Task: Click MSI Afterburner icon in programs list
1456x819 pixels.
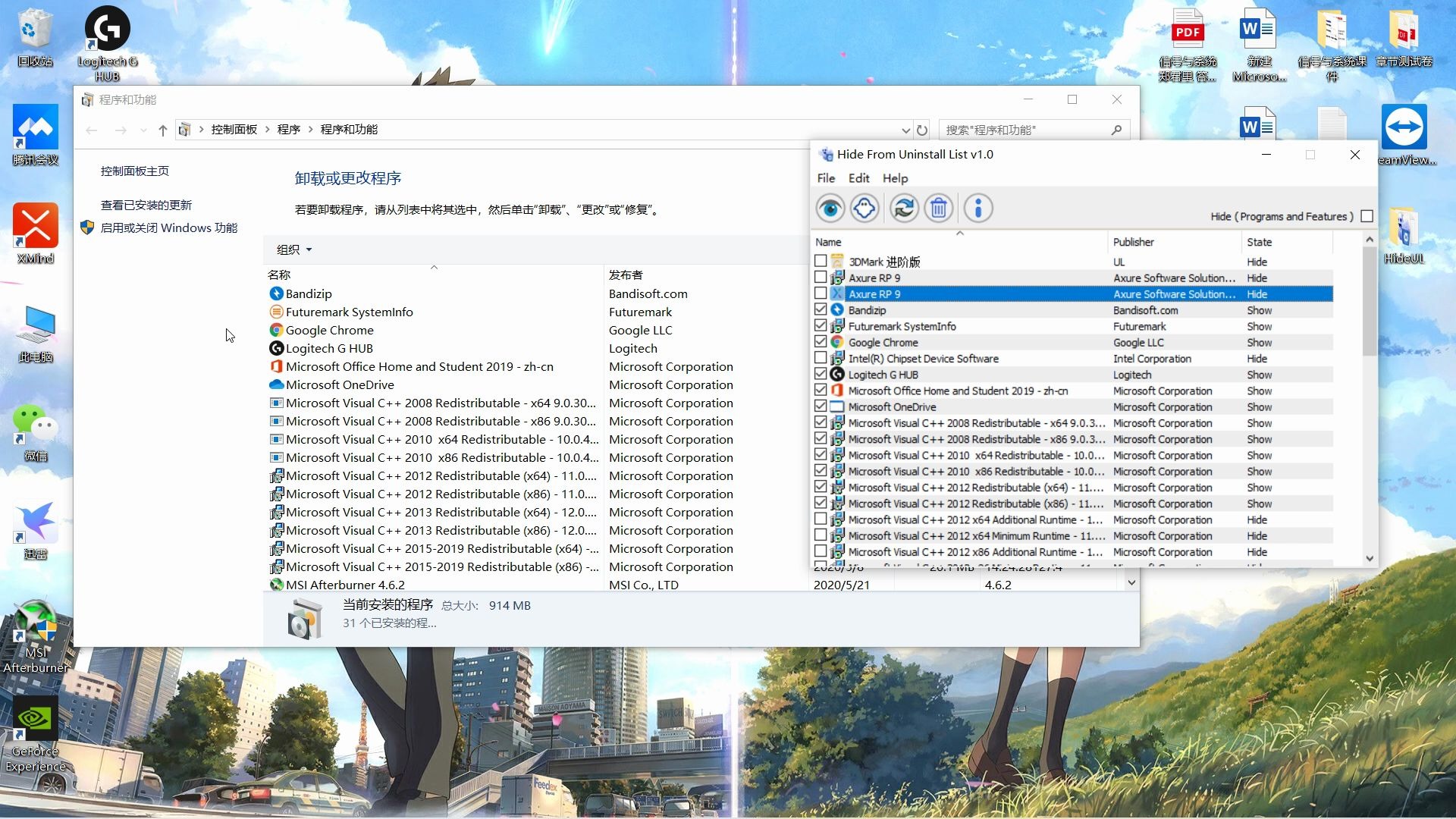Action: 276,585
